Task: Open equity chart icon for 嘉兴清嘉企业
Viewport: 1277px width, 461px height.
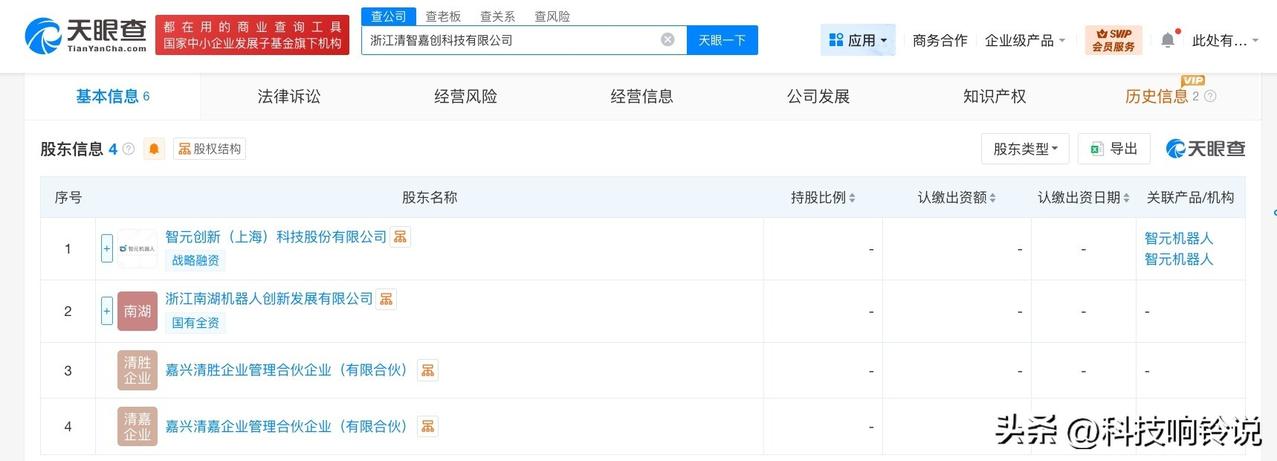Action: [427, 426]
